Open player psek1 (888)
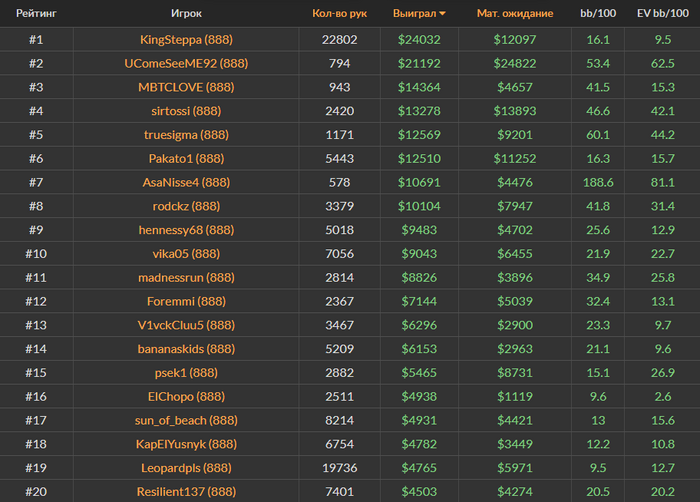This screenshot has height=502, width=700. click(x=186, y=372)
